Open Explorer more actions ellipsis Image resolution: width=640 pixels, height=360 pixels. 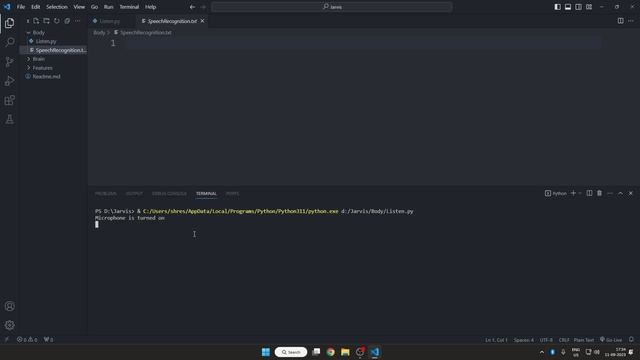(78, 21)
